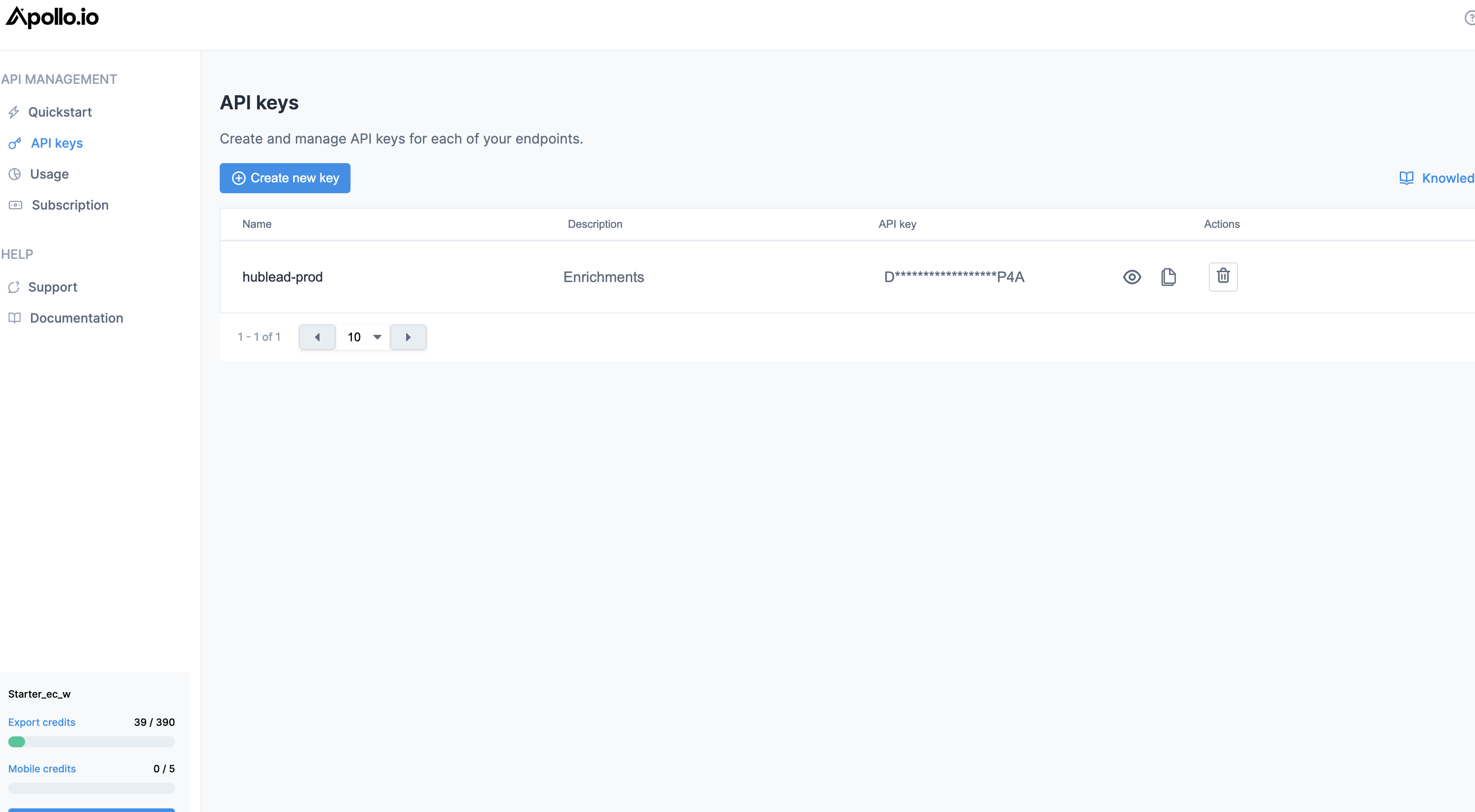Click the API keys key icon
This screenshot has height=812, width=1475.
(x=14, y=143)
